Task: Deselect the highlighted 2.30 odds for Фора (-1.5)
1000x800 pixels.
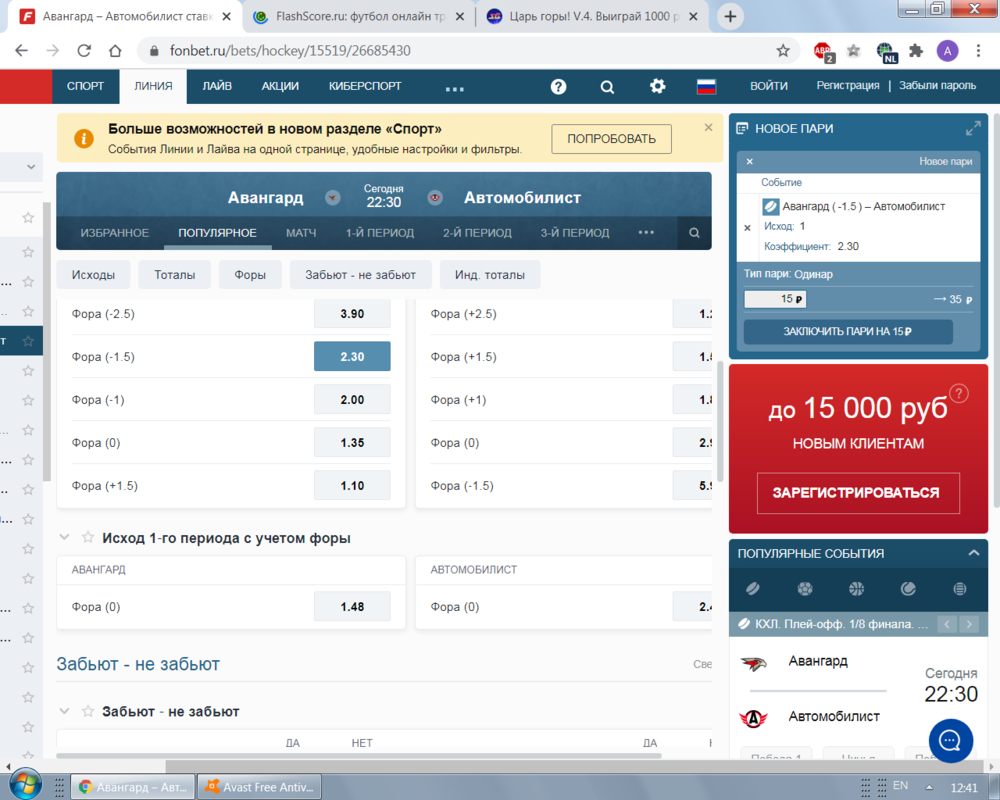Action: 352,357
